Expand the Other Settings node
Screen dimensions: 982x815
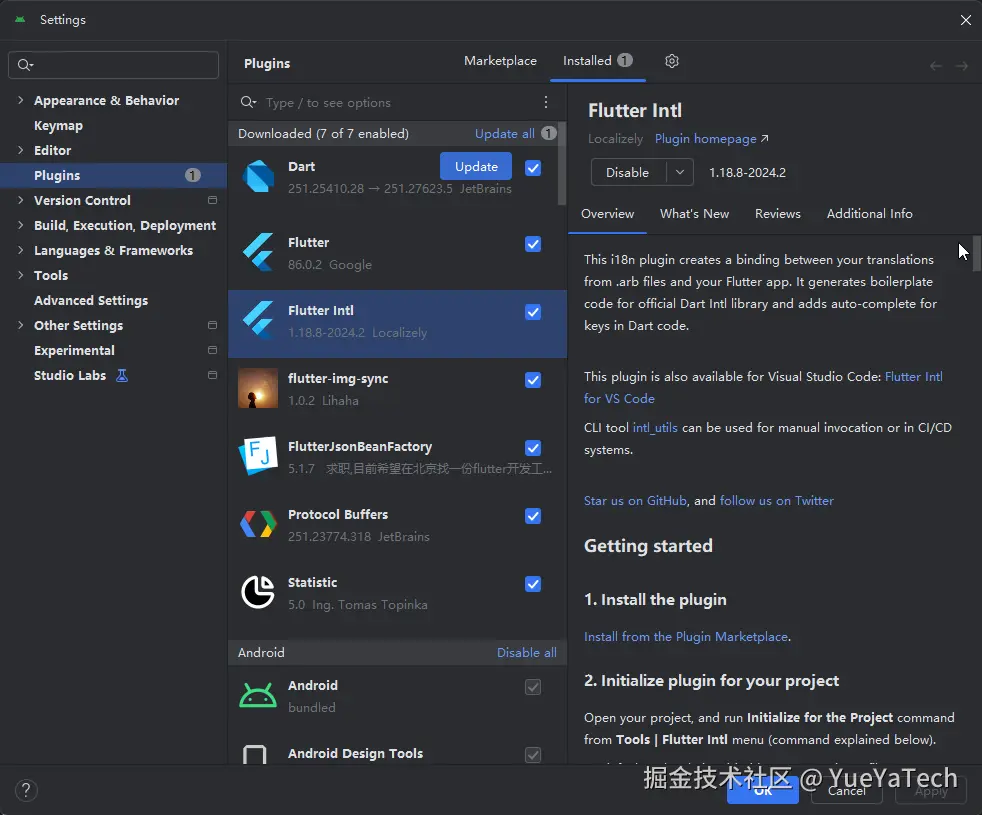[21, 325]
